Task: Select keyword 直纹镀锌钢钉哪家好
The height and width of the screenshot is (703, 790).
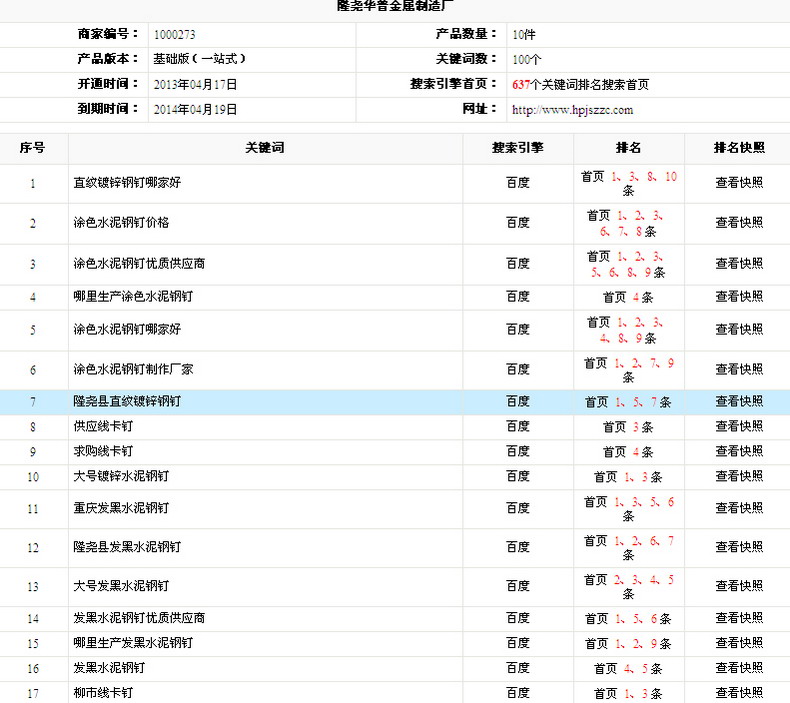Action: pos(127,182)
